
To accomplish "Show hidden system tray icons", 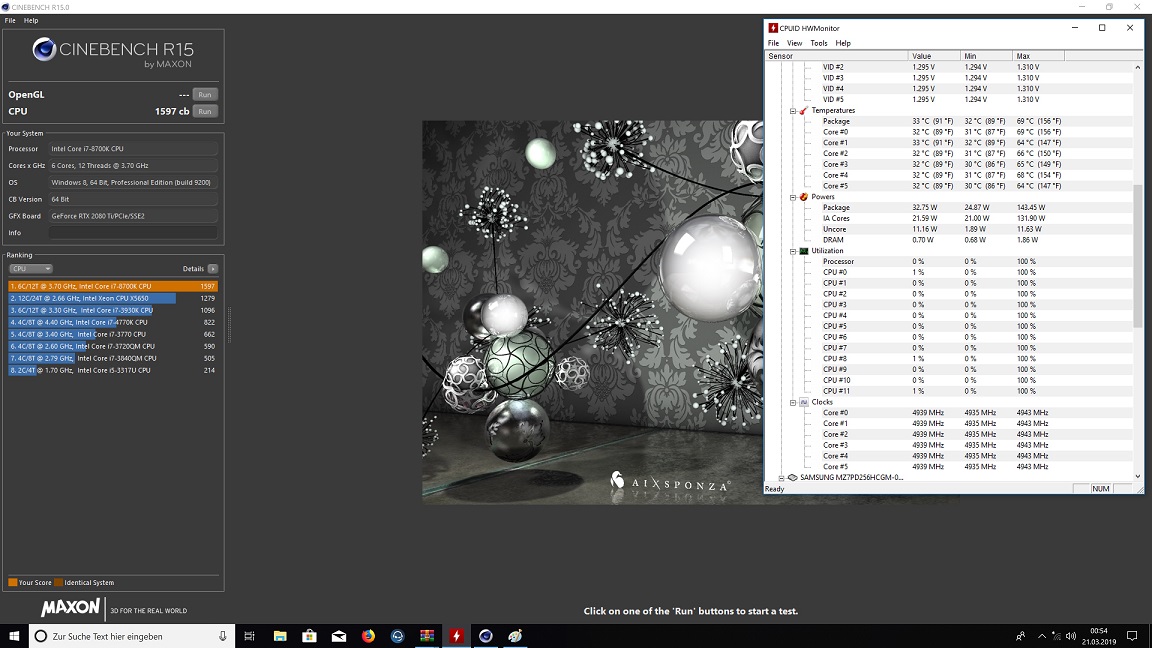I will (x=1041, y=636).
